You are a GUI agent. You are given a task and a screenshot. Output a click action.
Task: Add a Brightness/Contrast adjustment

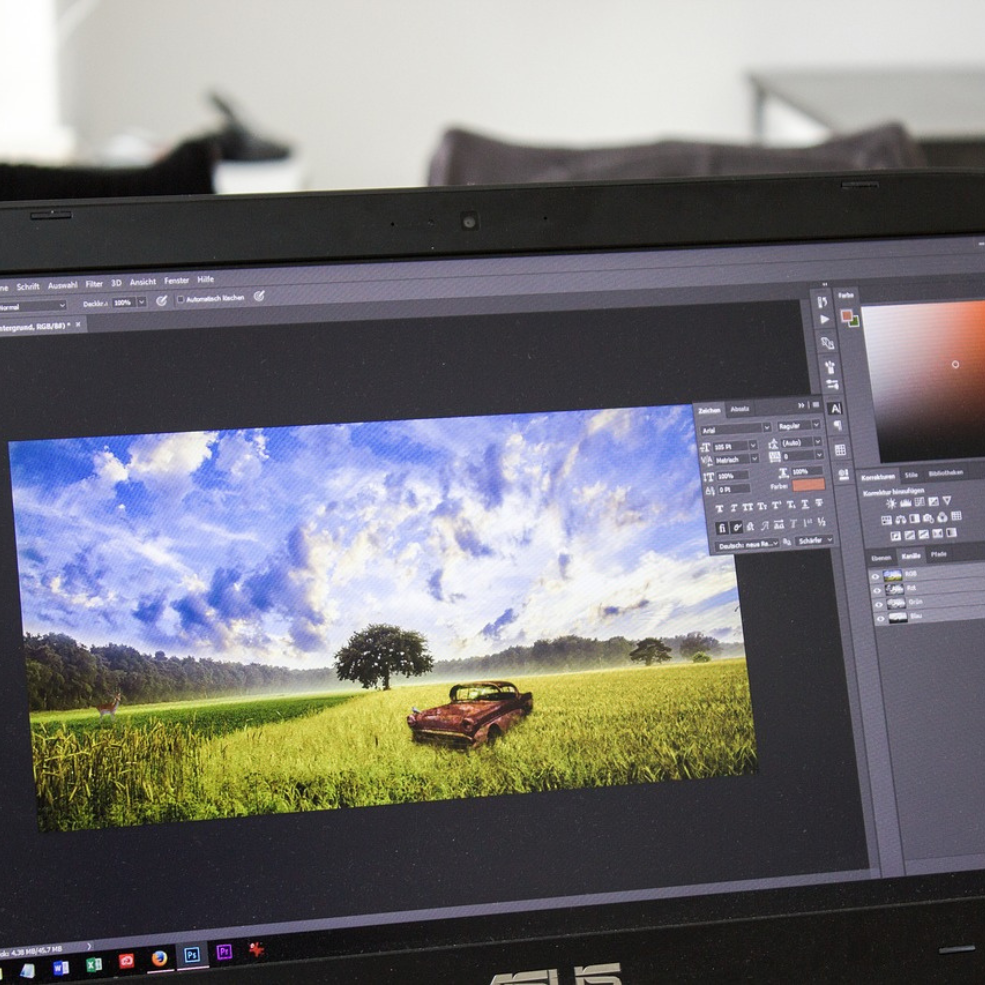point(890,502)
